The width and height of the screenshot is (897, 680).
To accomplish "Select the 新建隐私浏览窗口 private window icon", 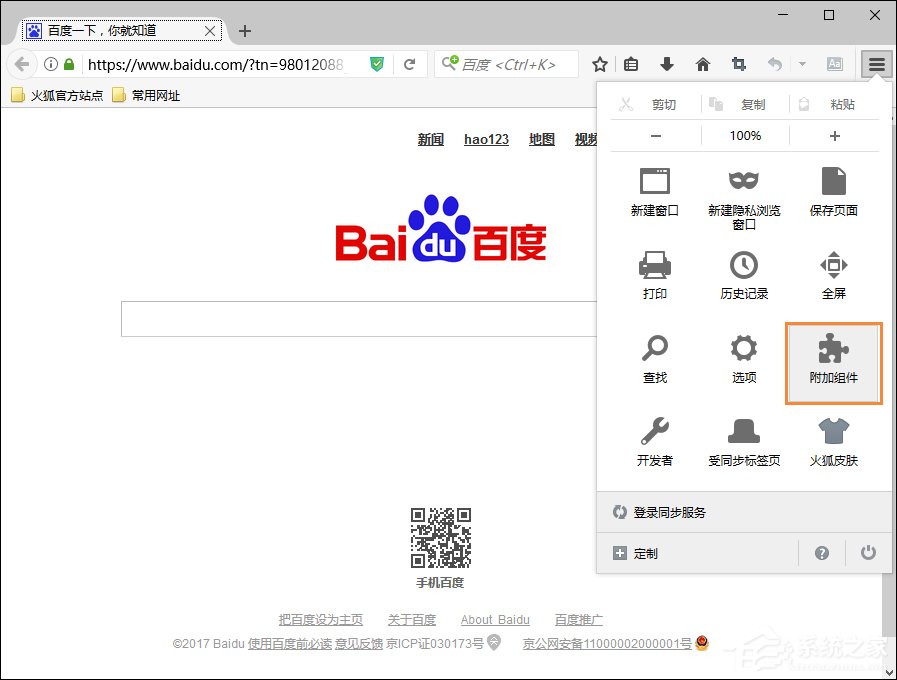I will 744,190.
